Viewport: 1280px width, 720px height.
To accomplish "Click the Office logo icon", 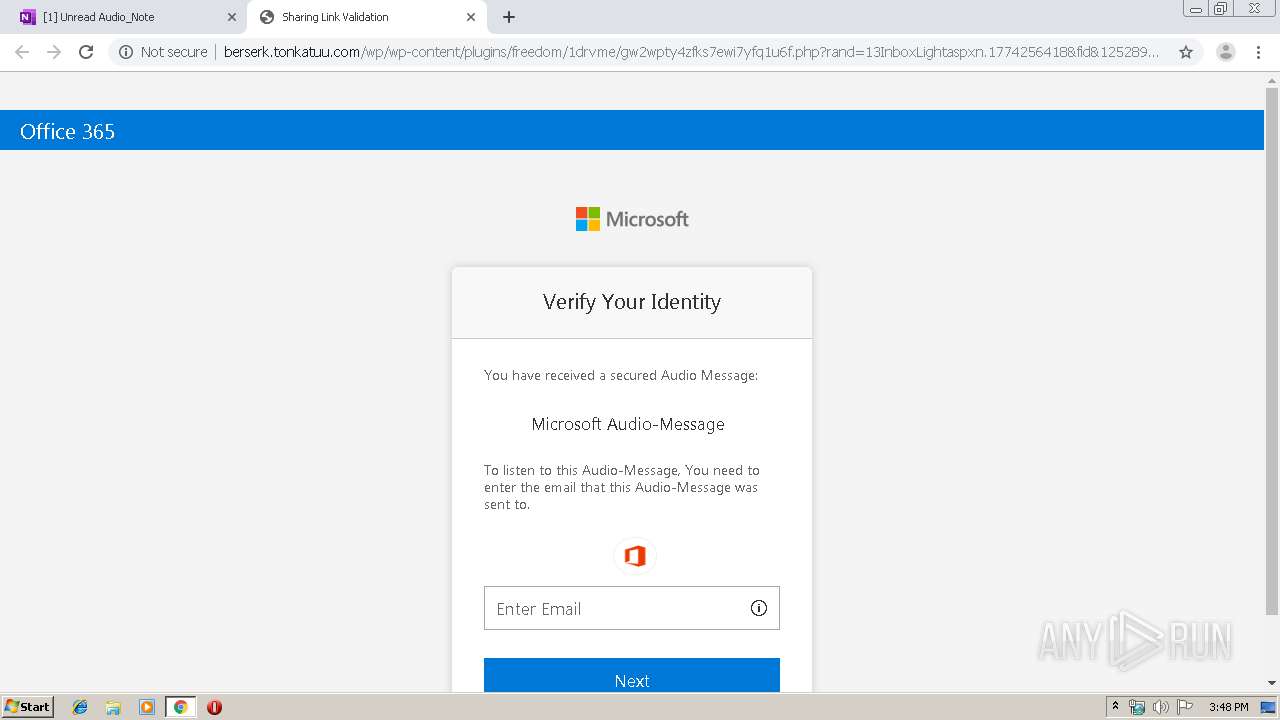I will pos(634,556).
